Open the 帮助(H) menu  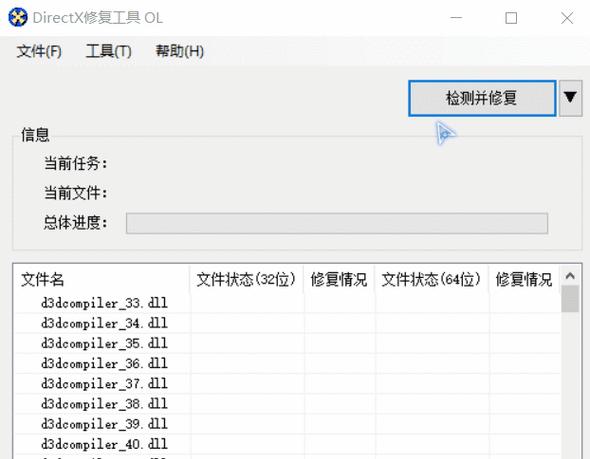180,51
